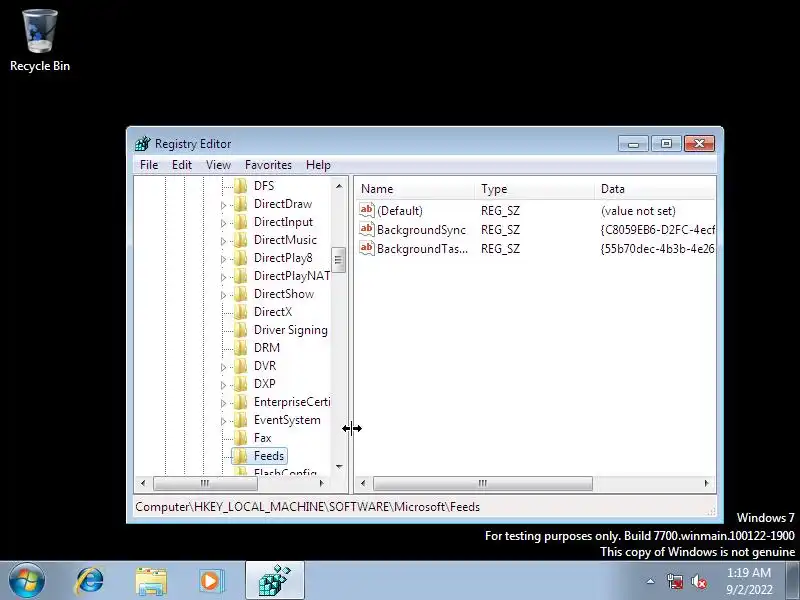This screenshot has width=800, height=600.
Task: Click the (value not set) data cell
Action: point(638,211)
